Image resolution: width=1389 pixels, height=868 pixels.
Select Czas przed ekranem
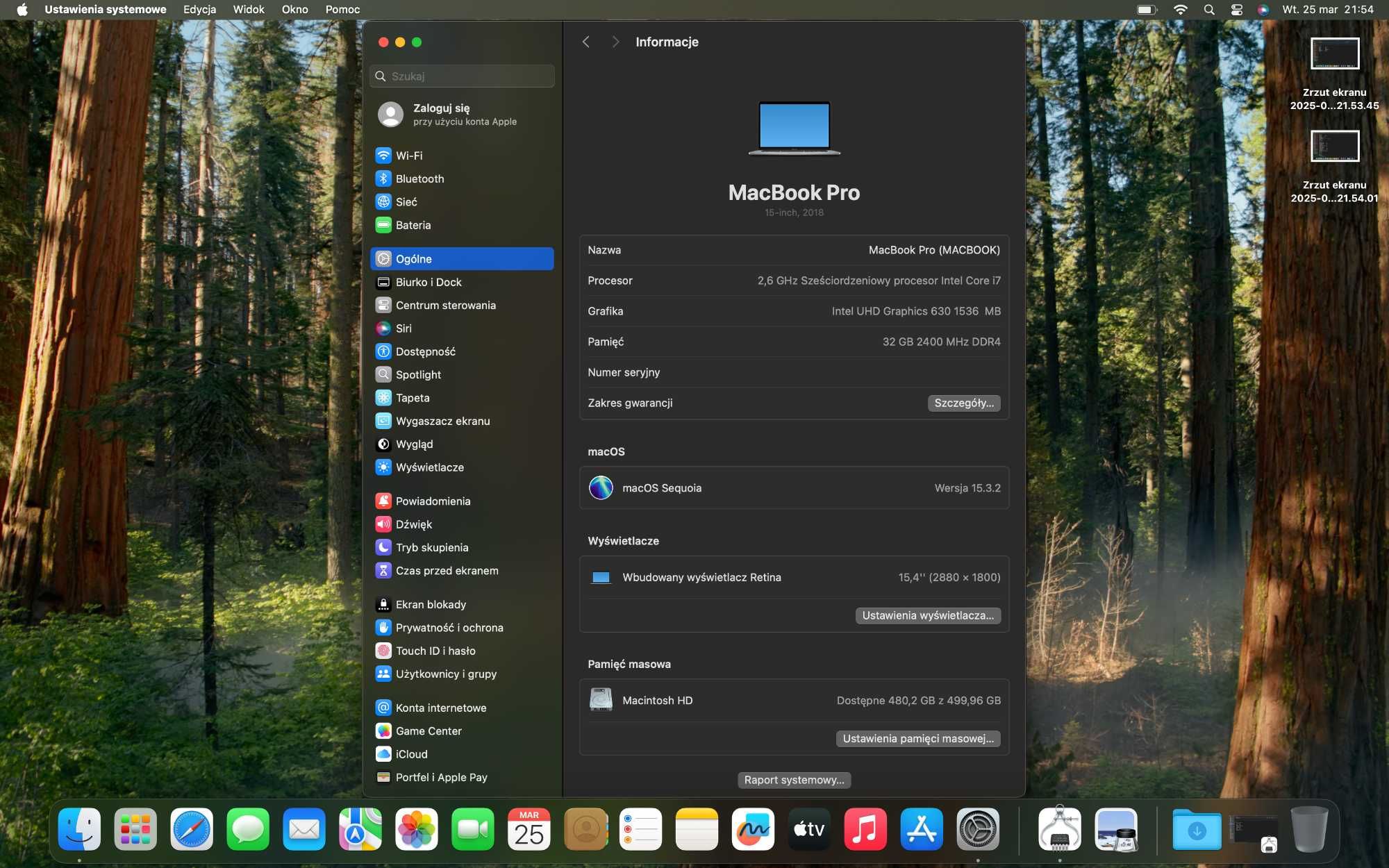462,570
